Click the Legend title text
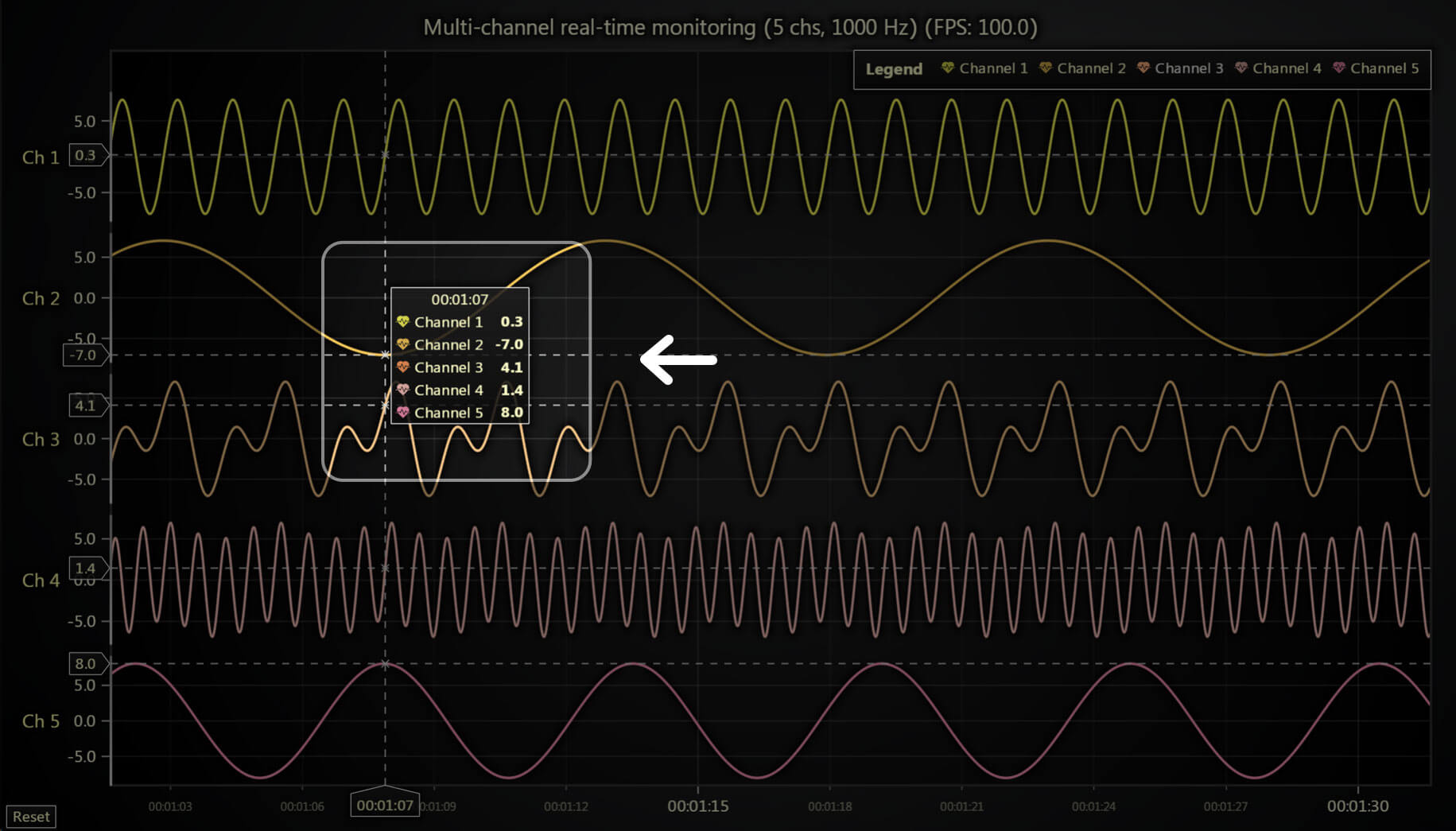1456x831 pixels. click(x=894, y=69)
